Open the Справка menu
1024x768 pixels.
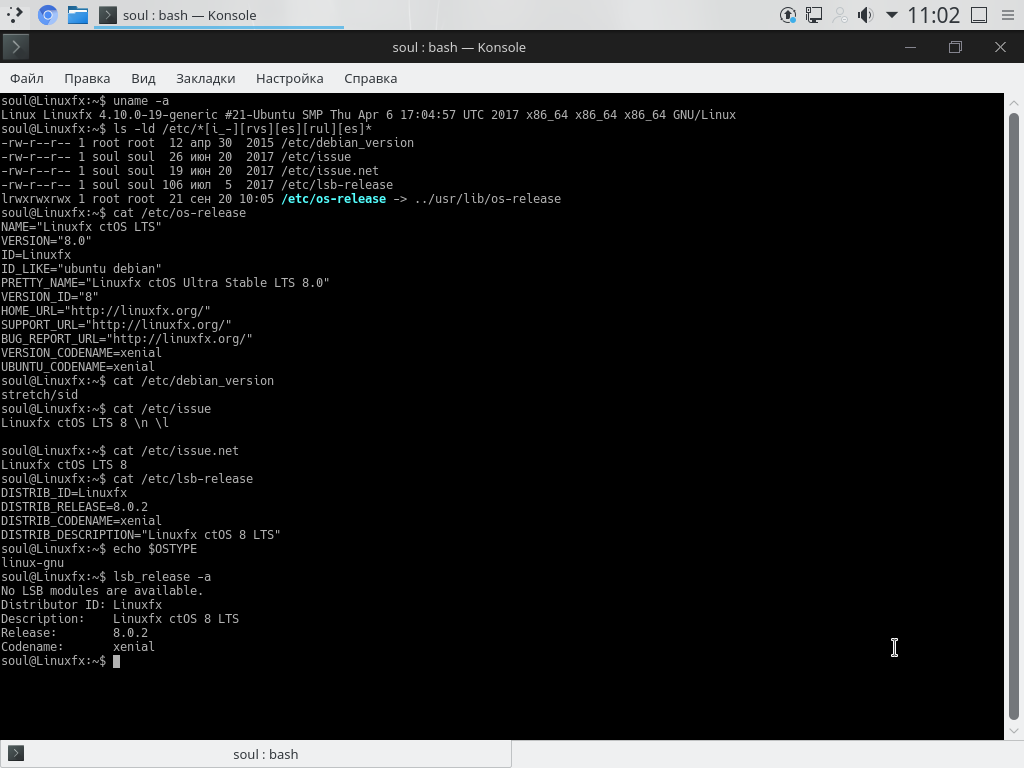tap(370, 78)
